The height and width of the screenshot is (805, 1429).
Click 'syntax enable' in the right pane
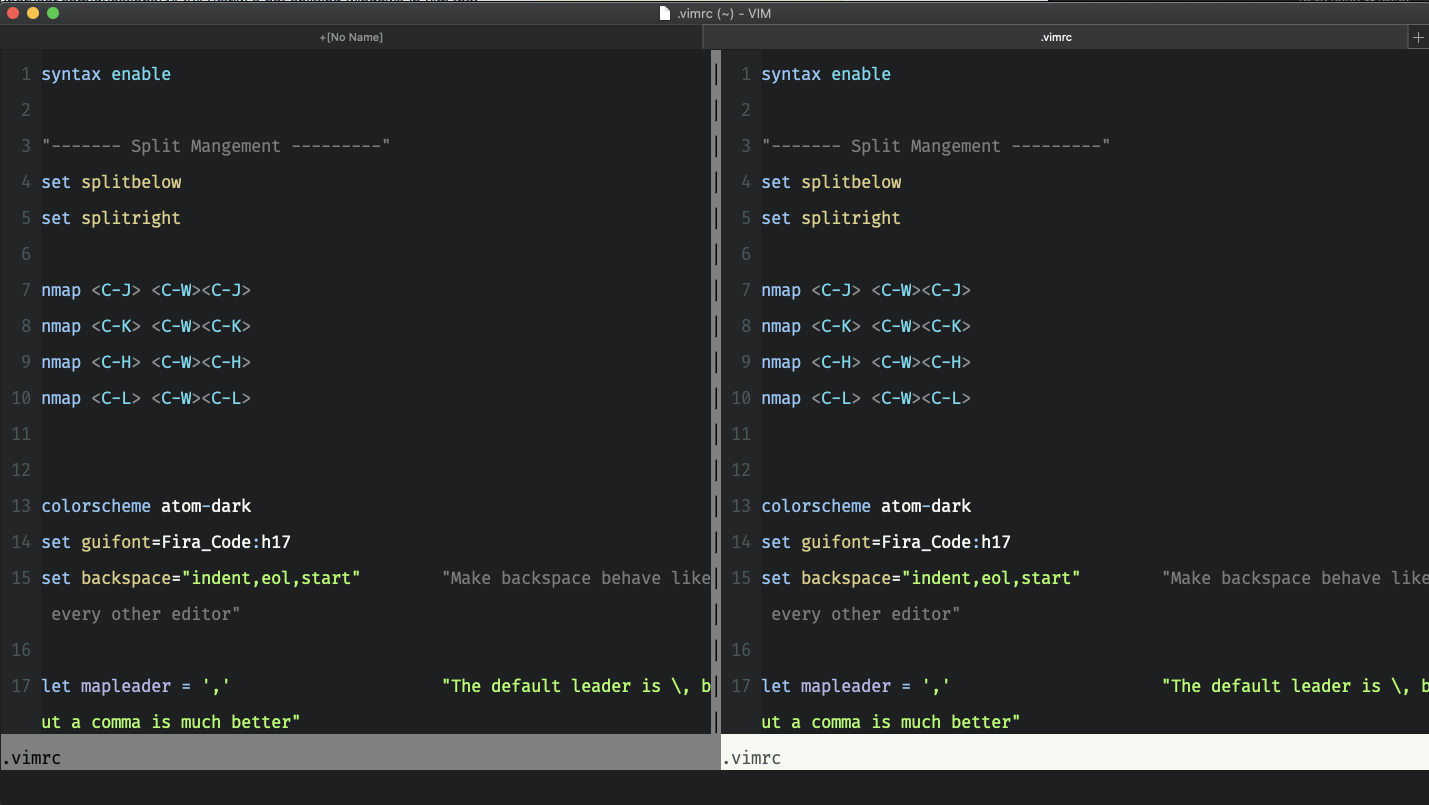pos(826,74)
